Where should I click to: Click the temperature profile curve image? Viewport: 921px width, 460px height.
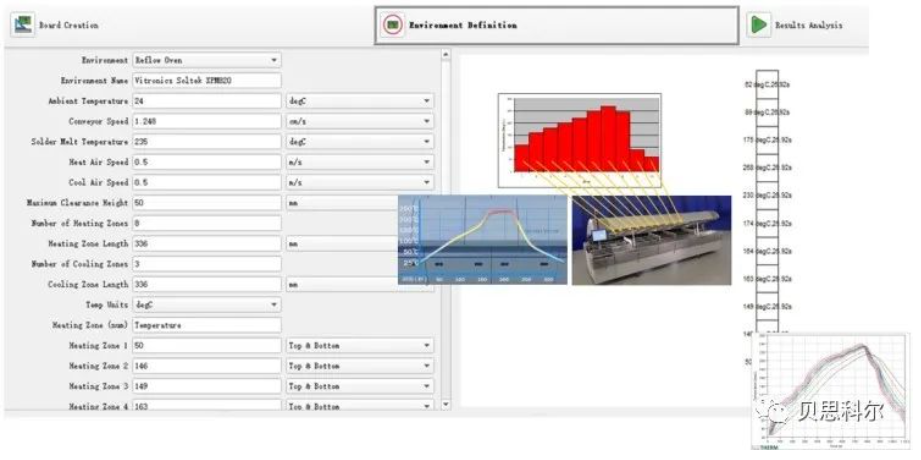point(483,240)
